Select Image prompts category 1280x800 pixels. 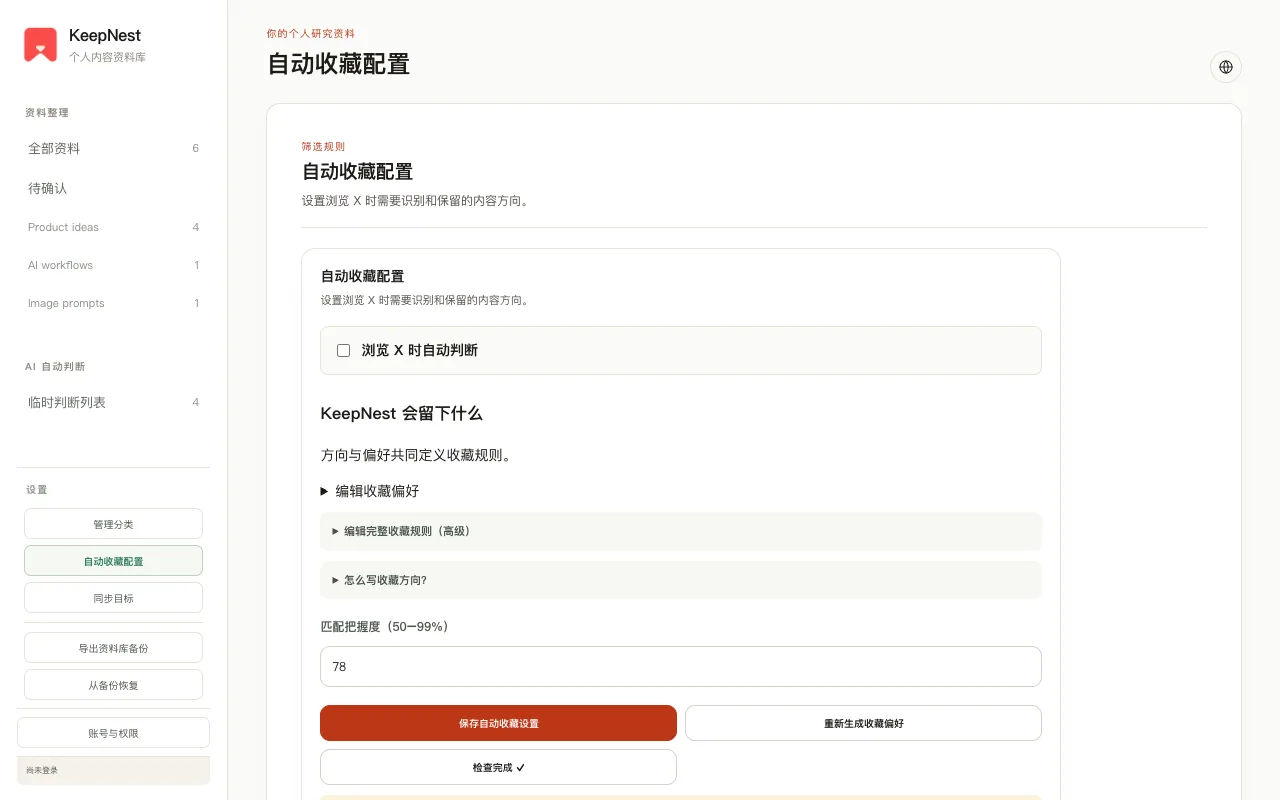click(113, 303)
